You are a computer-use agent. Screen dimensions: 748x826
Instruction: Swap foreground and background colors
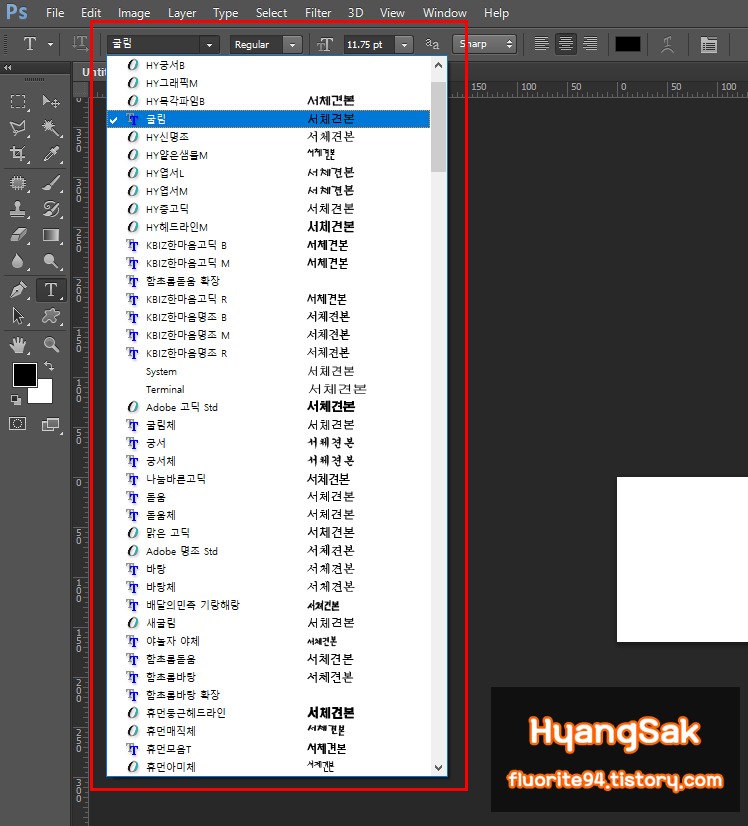pyautogui.click(x=49, y=366)
